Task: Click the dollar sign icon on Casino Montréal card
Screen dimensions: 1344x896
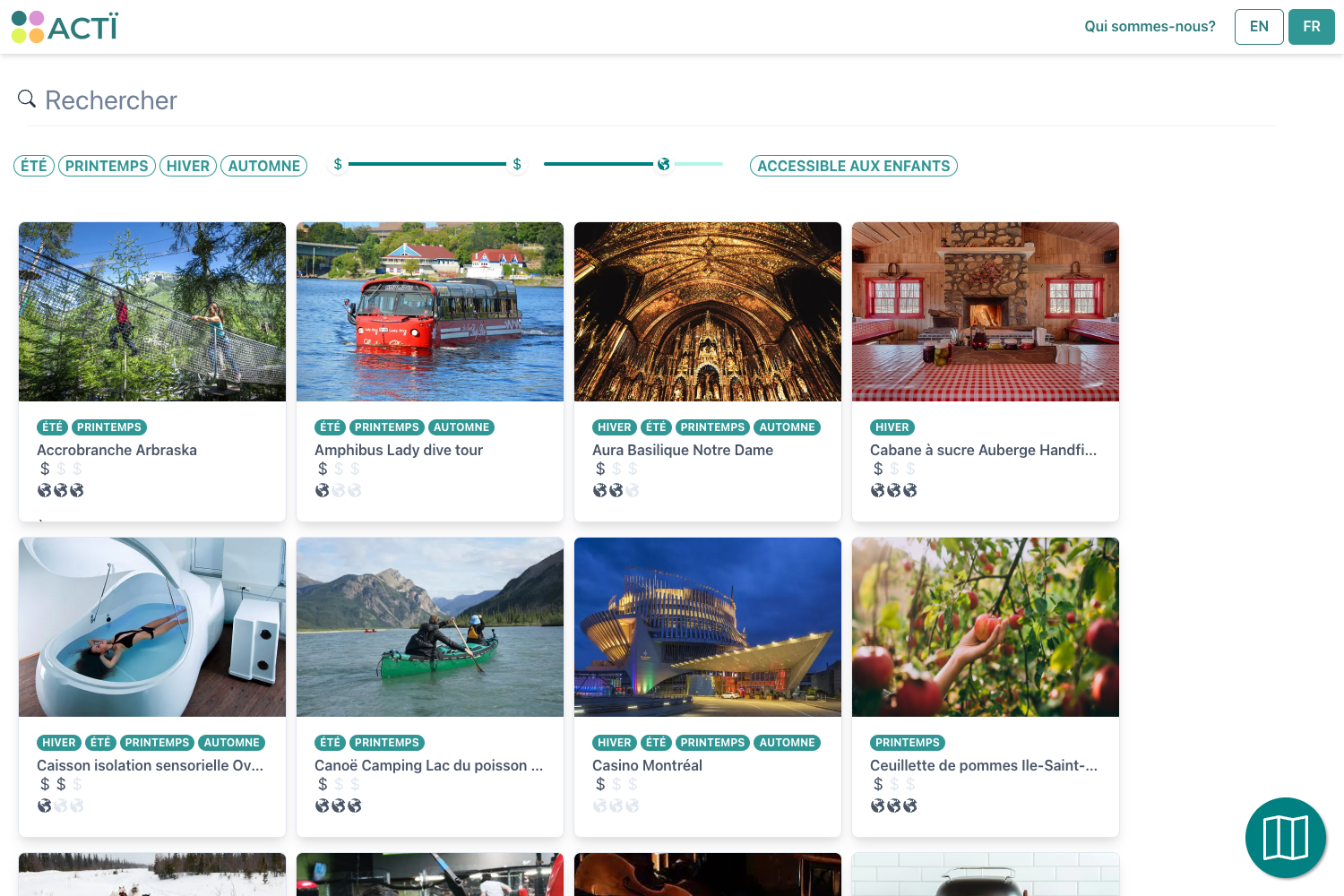Action: coord(599,783)
